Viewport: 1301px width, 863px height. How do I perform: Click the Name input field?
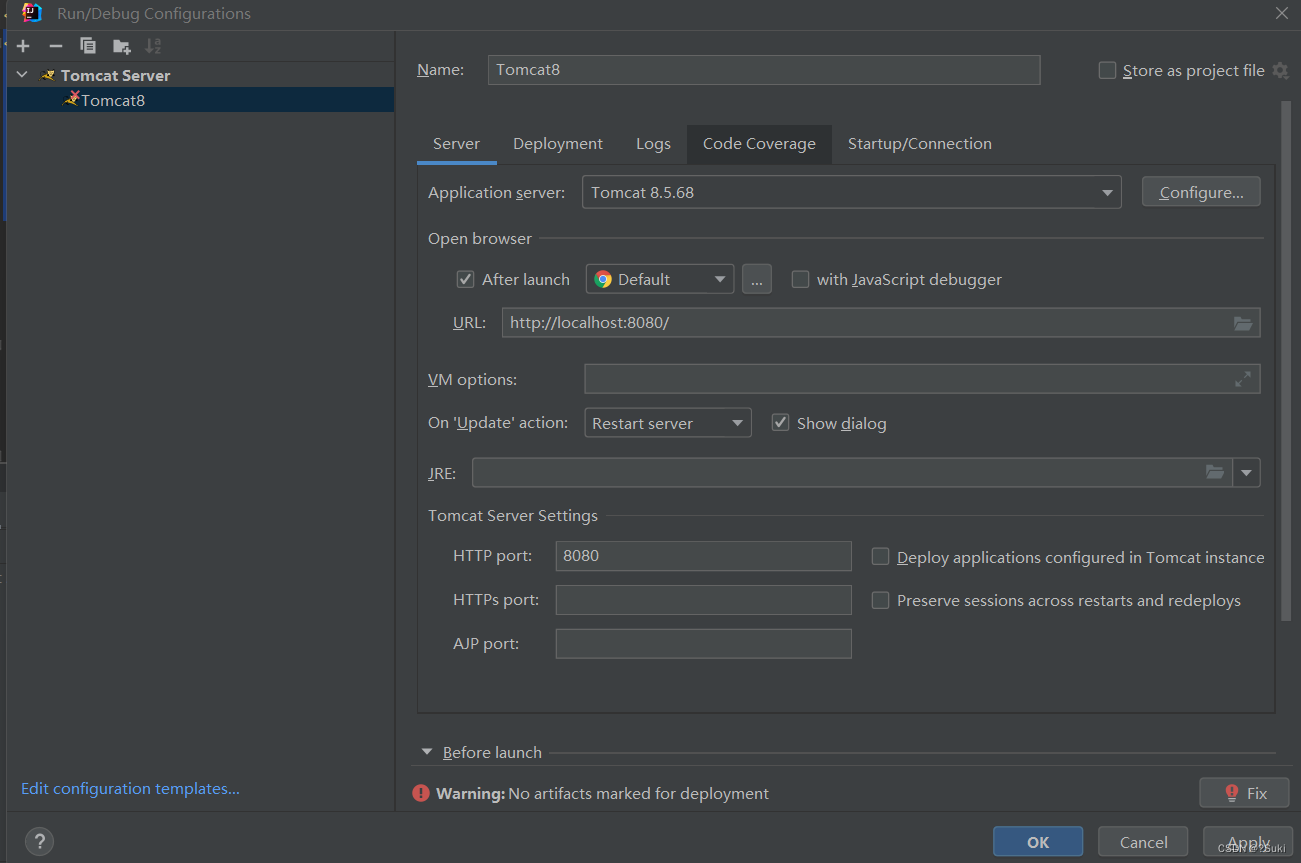coord(764,70)
